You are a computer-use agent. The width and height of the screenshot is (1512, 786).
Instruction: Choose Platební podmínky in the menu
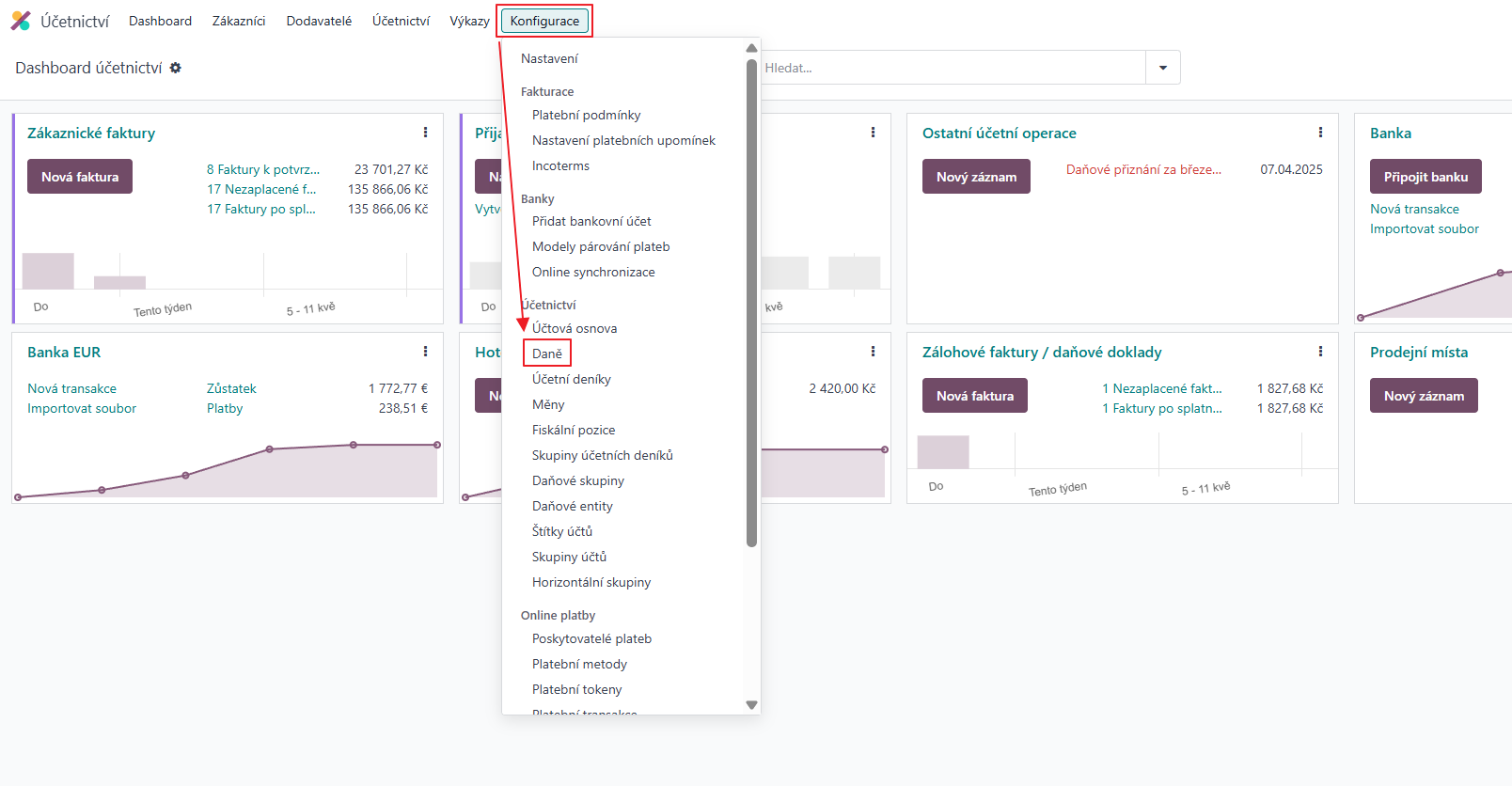(586, 115)
